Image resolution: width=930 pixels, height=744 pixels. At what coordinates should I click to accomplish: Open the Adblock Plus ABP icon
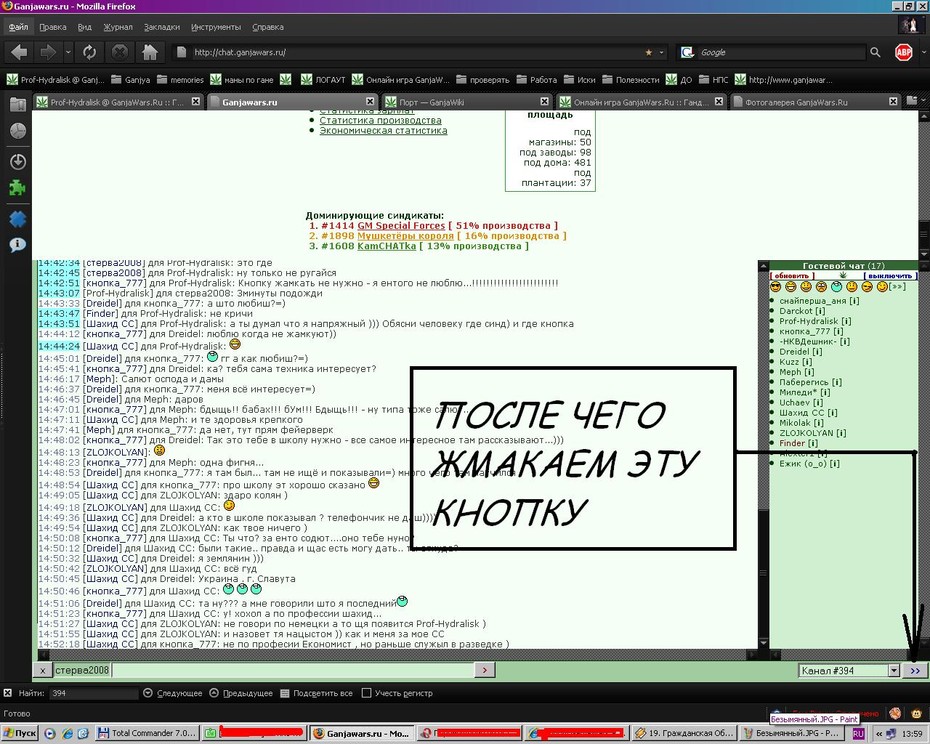click(903, 52)
